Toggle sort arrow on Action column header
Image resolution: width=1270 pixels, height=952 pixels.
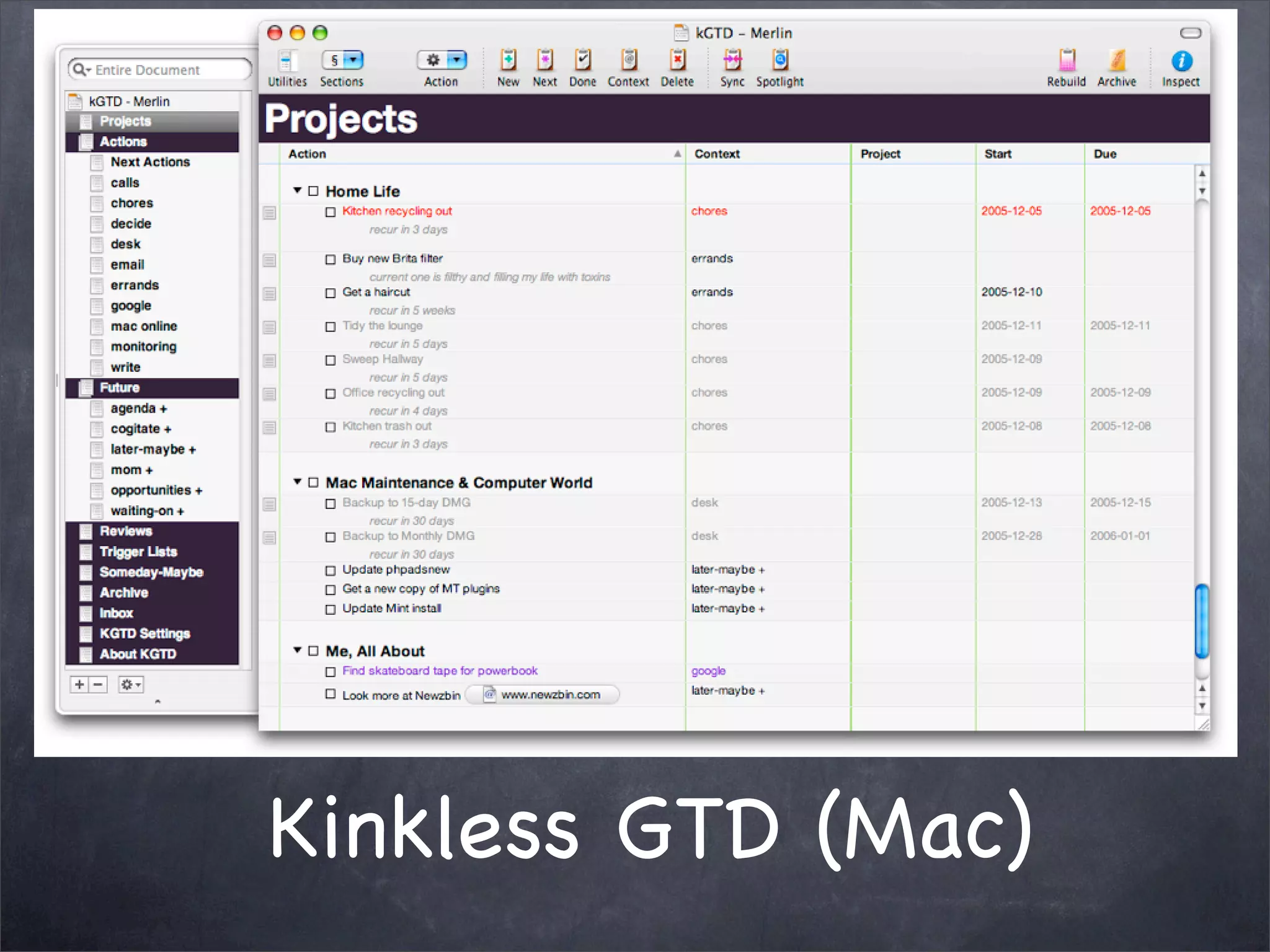[678, 154]
